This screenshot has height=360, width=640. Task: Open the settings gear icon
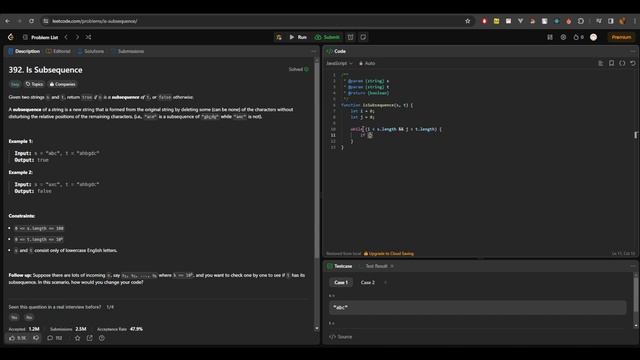pos(563,37)
